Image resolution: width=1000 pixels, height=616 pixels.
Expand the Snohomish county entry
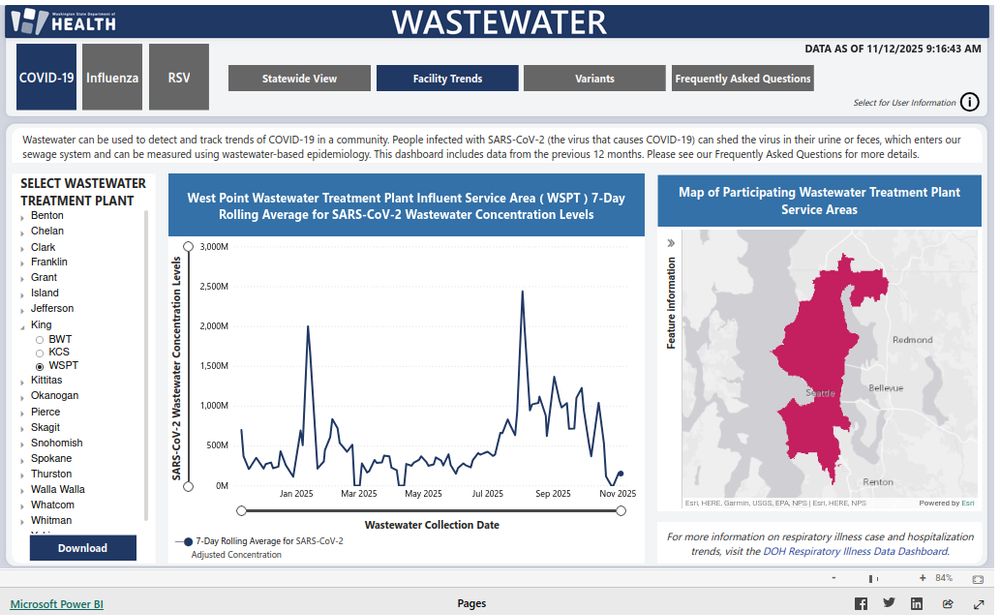25,442
